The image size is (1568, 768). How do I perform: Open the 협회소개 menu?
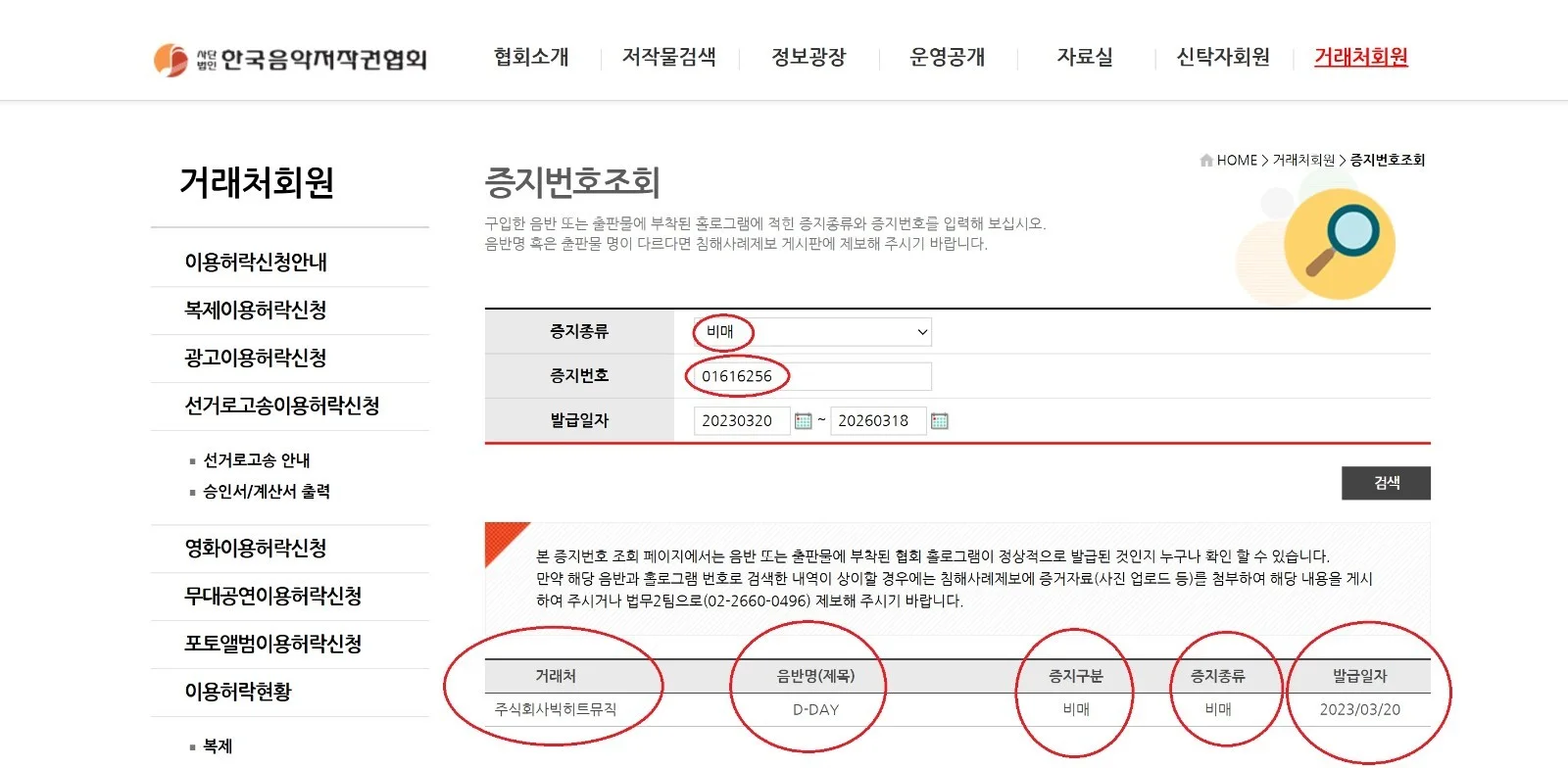pyautogui.click(x=531, y=57)
